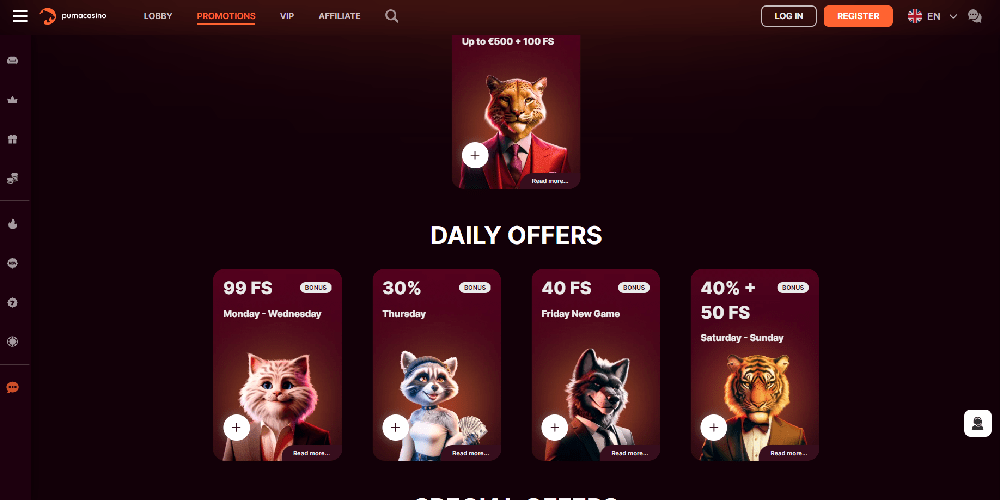Image resolution: width=1000 pixels, height=500 pixels.
Task: Click the orange chat icon in sidebar
Action: click(12, 387)
